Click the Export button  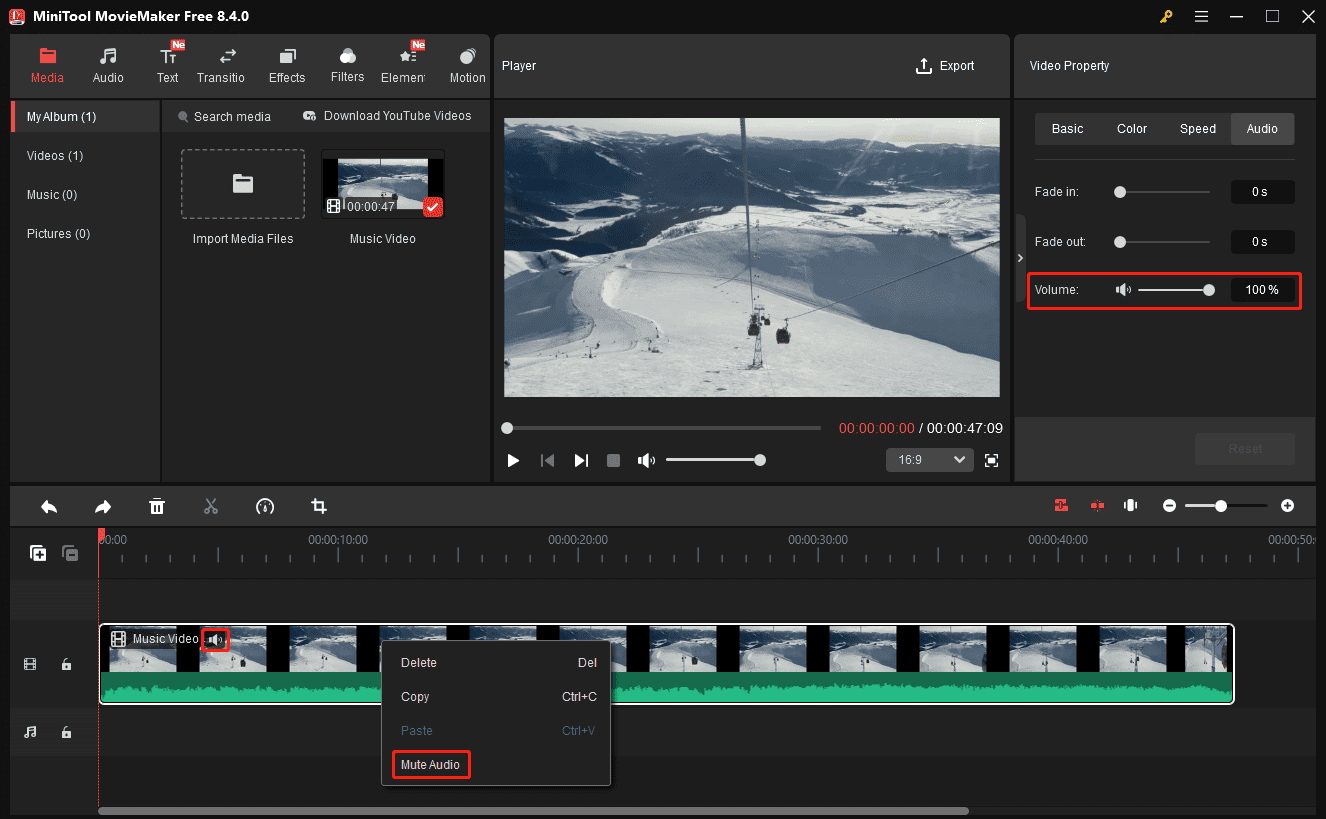coord(944,65)
